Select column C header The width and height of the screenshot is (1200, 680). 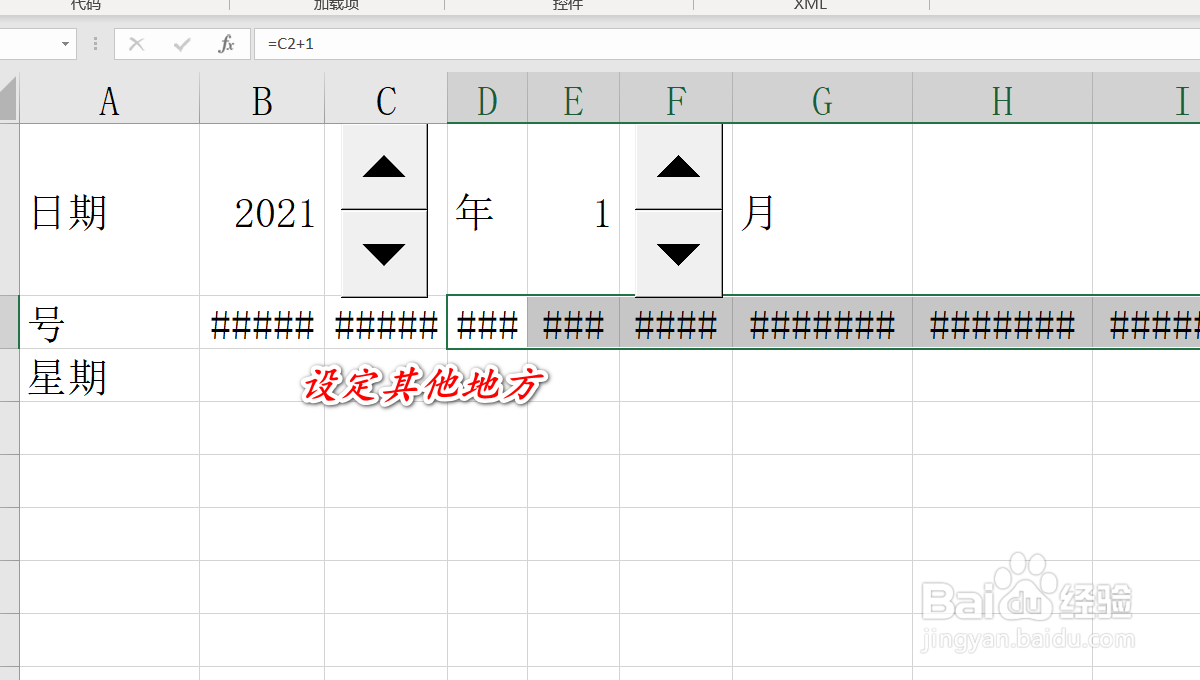[386, 100]
